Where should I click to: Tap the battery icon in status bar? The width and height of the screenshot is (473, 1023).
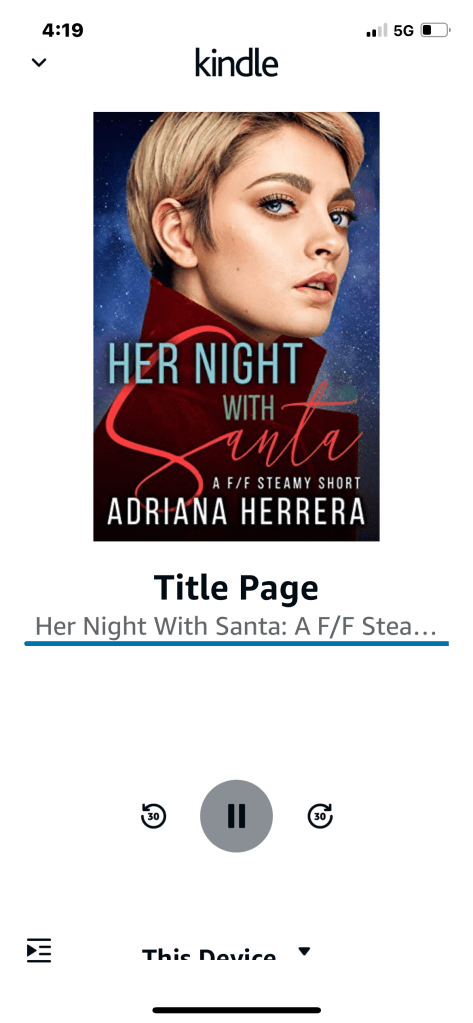[x=435, y=30]
